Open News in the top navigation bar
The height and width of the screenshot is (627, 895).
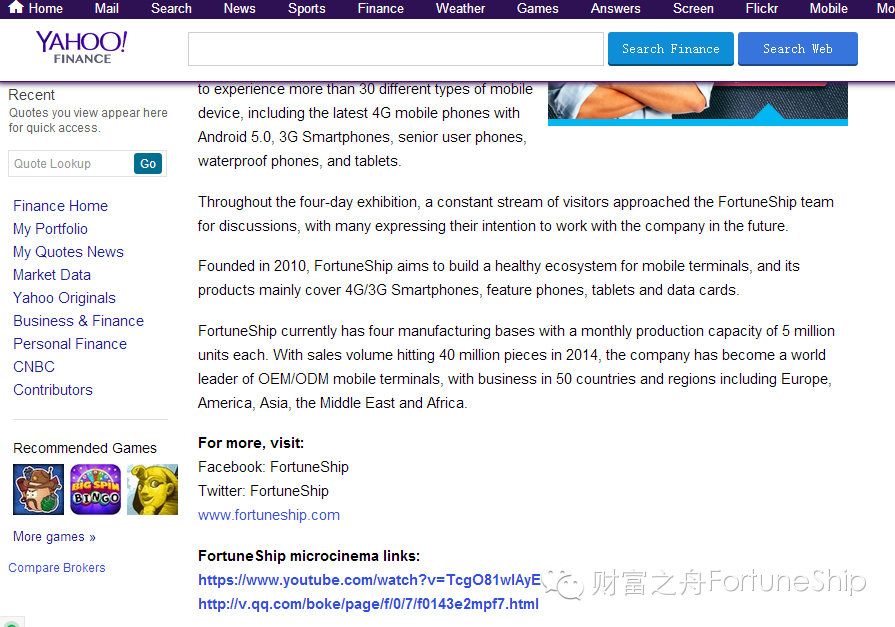coord(240,9)
